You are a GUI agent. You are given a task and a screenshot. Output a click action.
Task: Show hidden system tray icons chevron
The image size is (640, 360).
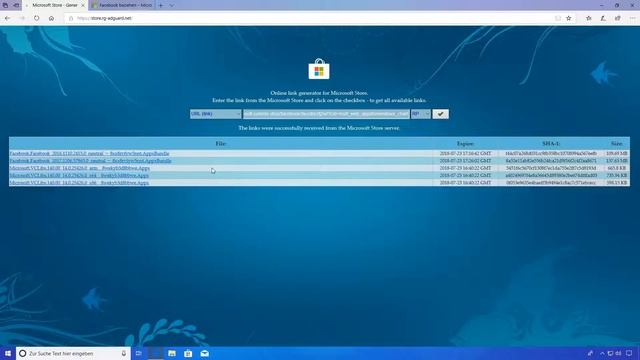[602, 353]
